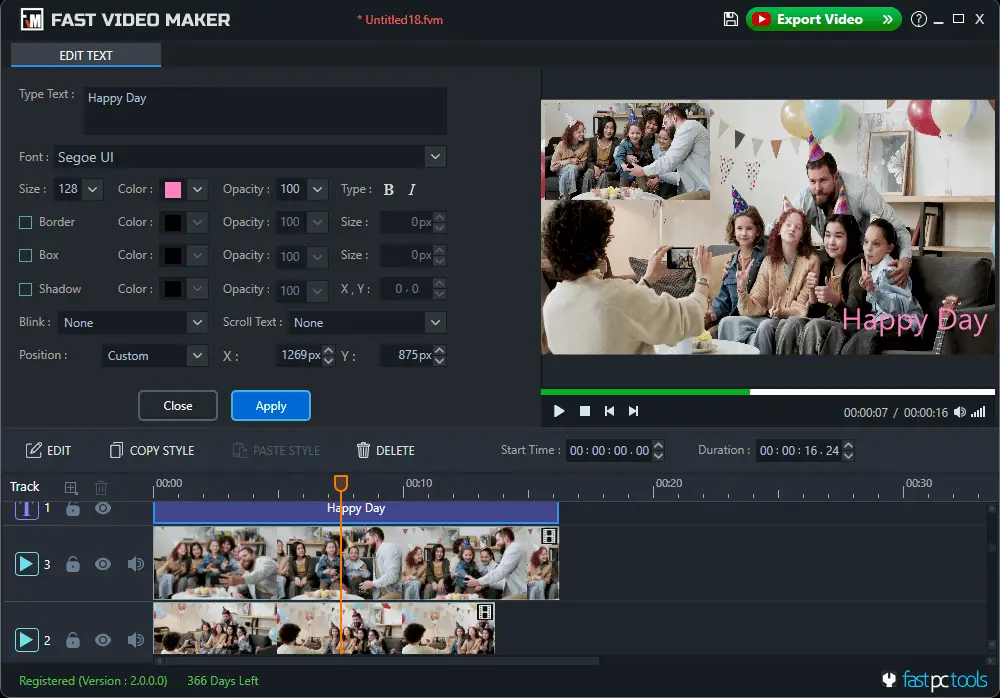This screenshot has height=698, width=1000.
Task: Hide track 1 with the eye icon
Action: pos(103,509)
